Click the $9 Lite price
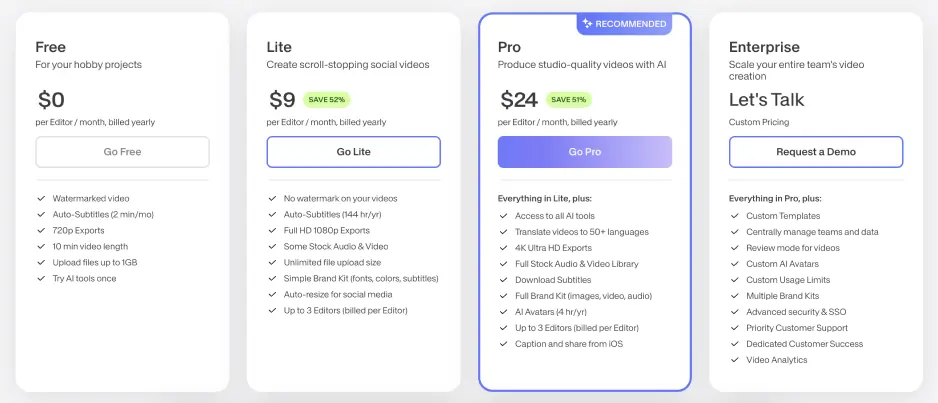 pos(282,100)
